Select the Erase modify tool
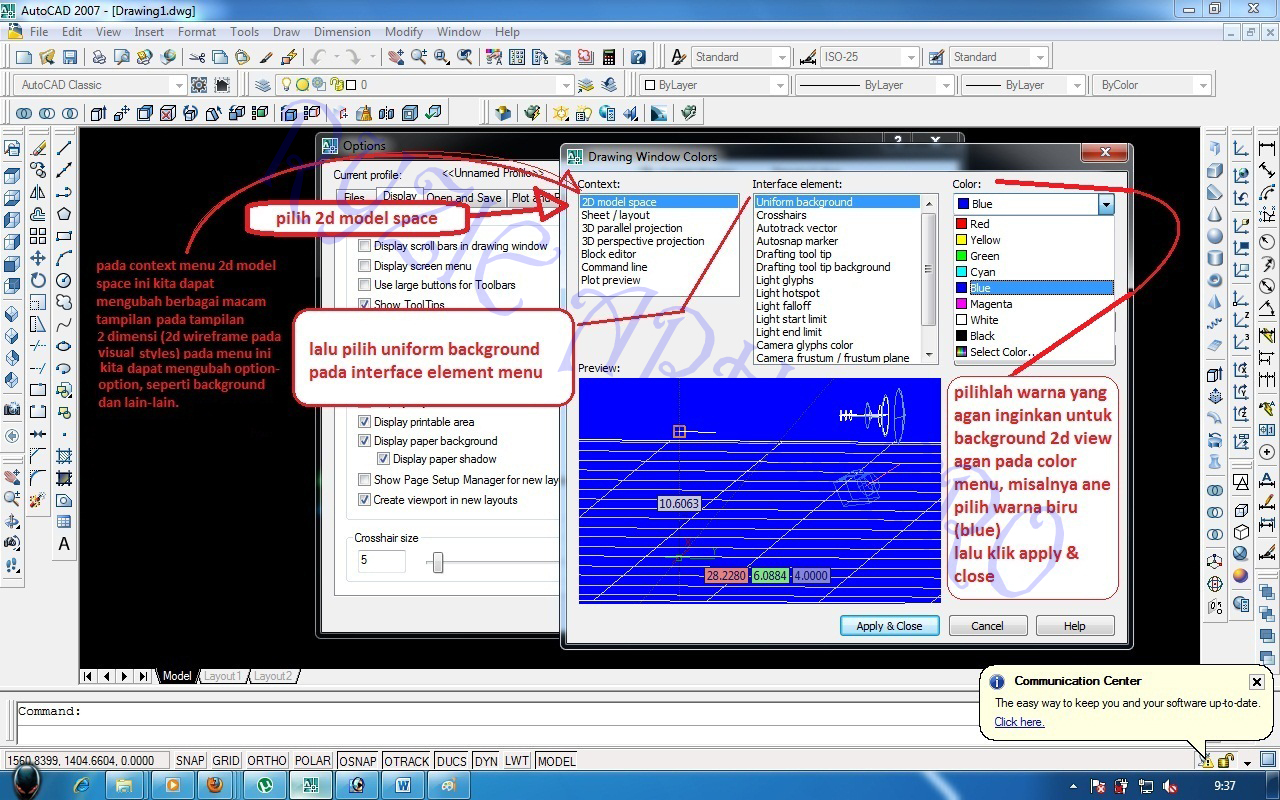This screenshot has width=1280, height=800. coord(38,148)
